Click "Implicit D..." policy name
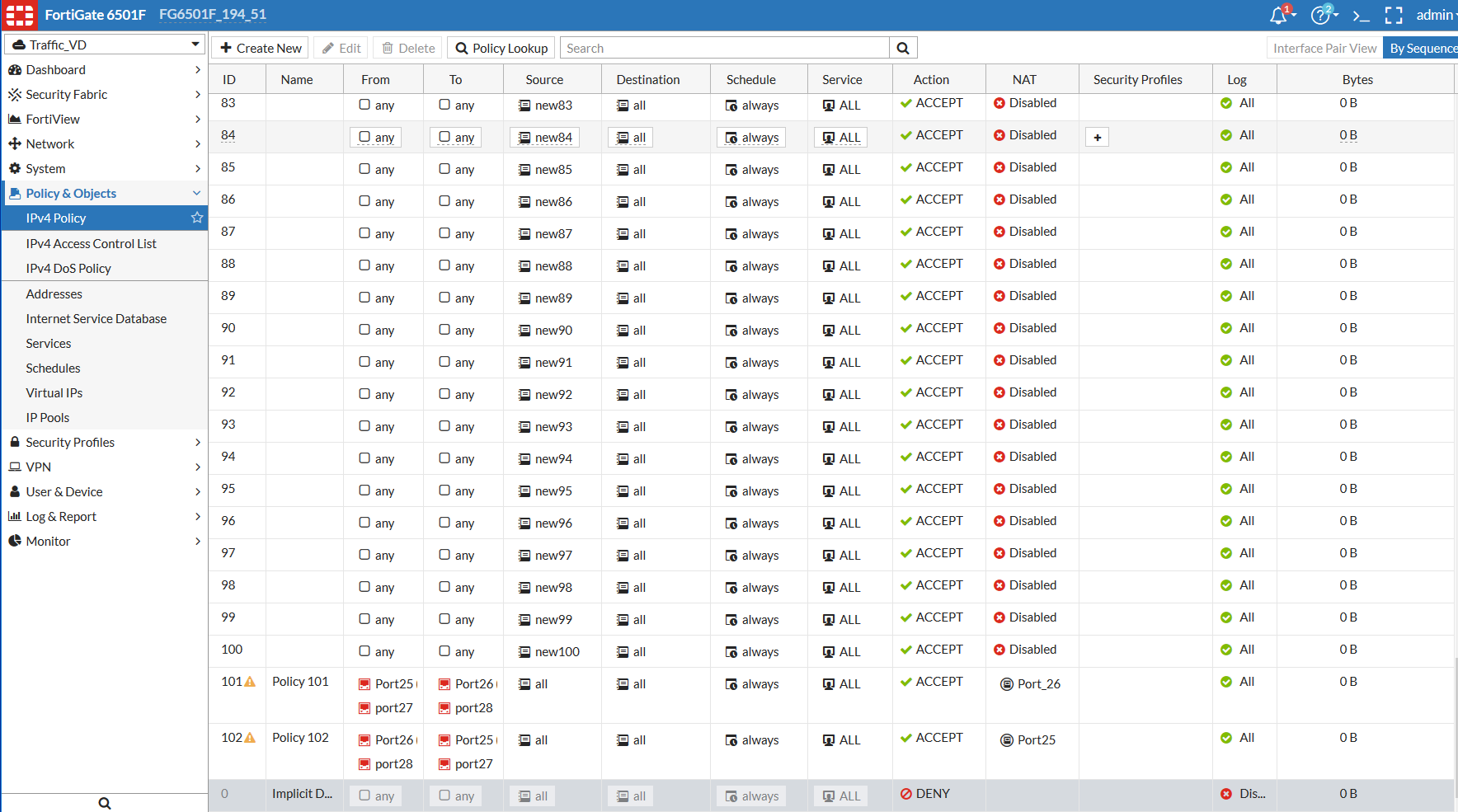 click(x=303, y=794)
